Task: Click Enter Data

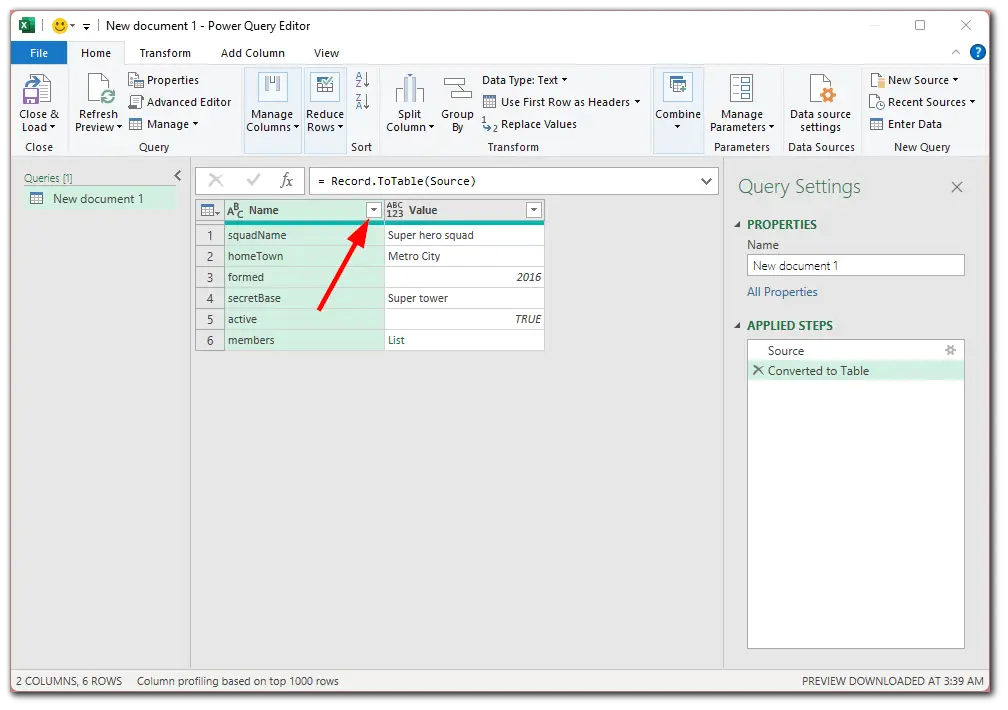Action: (906, 124)
